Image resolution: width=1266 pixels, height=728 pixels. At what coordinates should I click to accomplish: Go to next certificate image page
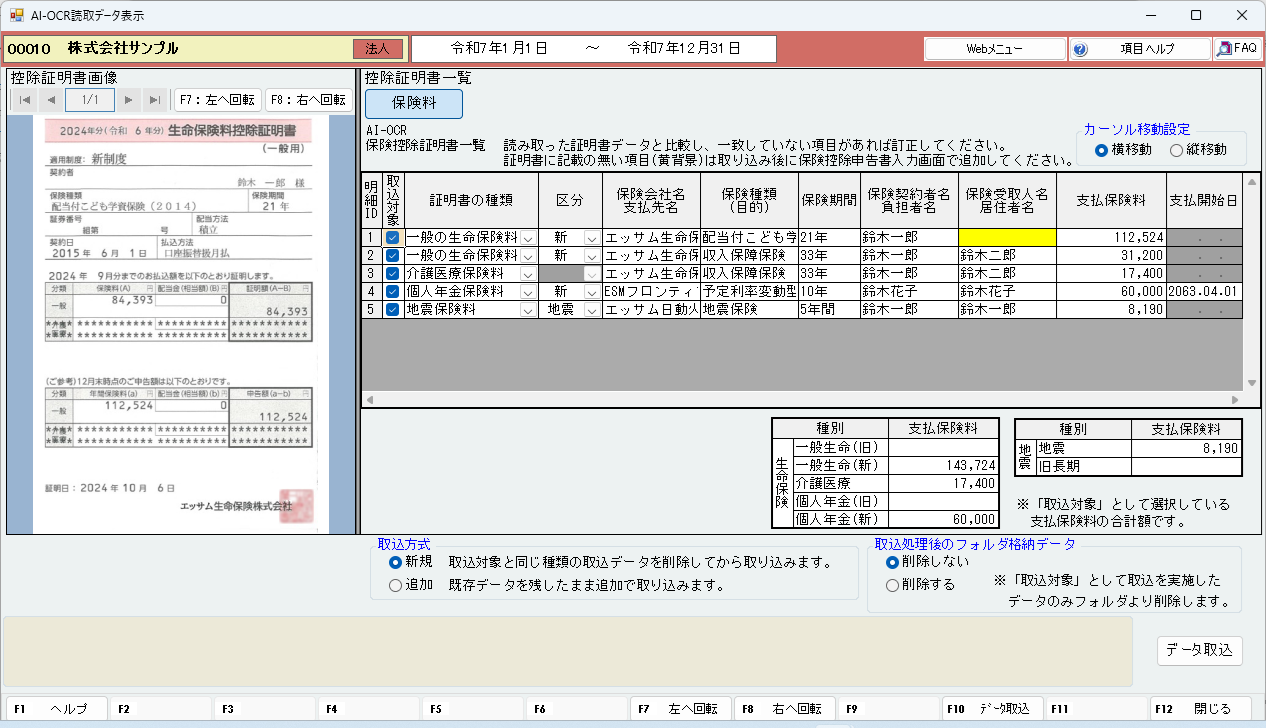[128, 100]
